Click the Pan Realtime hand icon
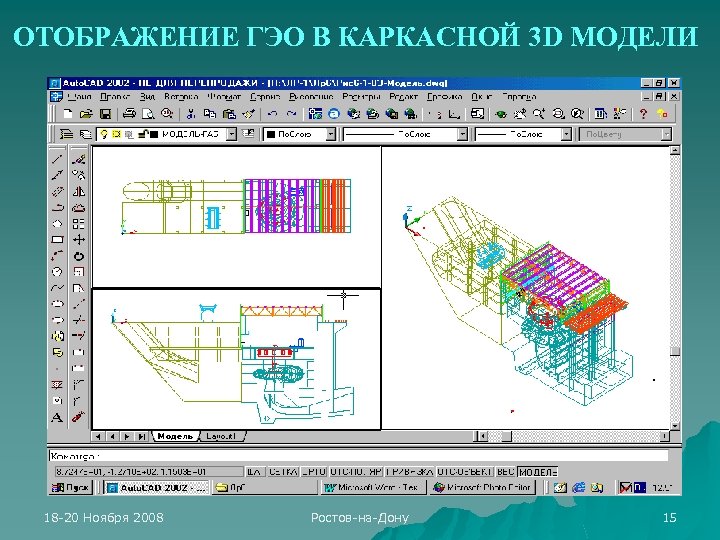 coord(520,113)
